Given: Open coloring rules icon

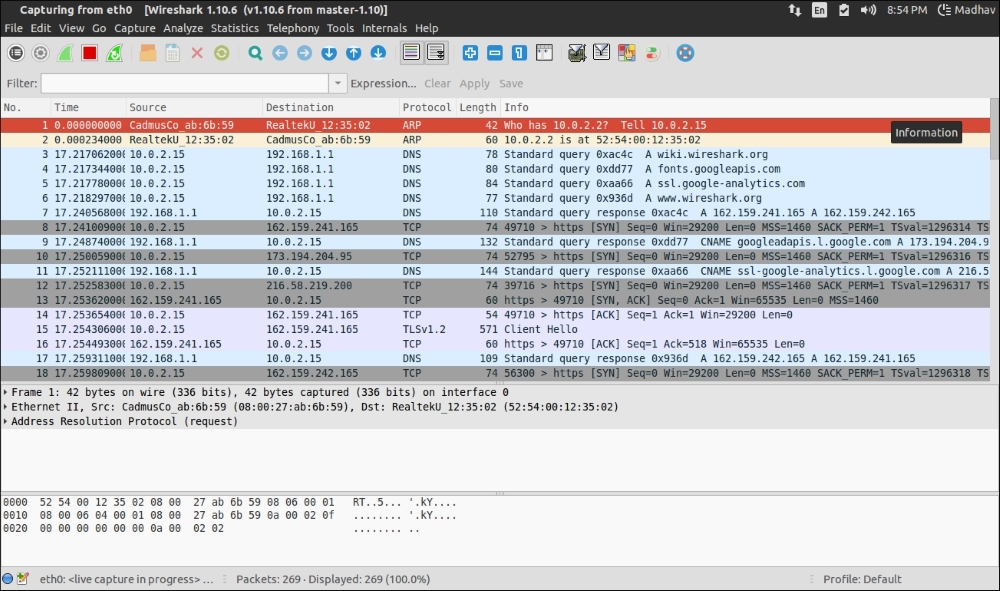Looking at the screenshot, I should pyautogui.click(x=626, y=53).
